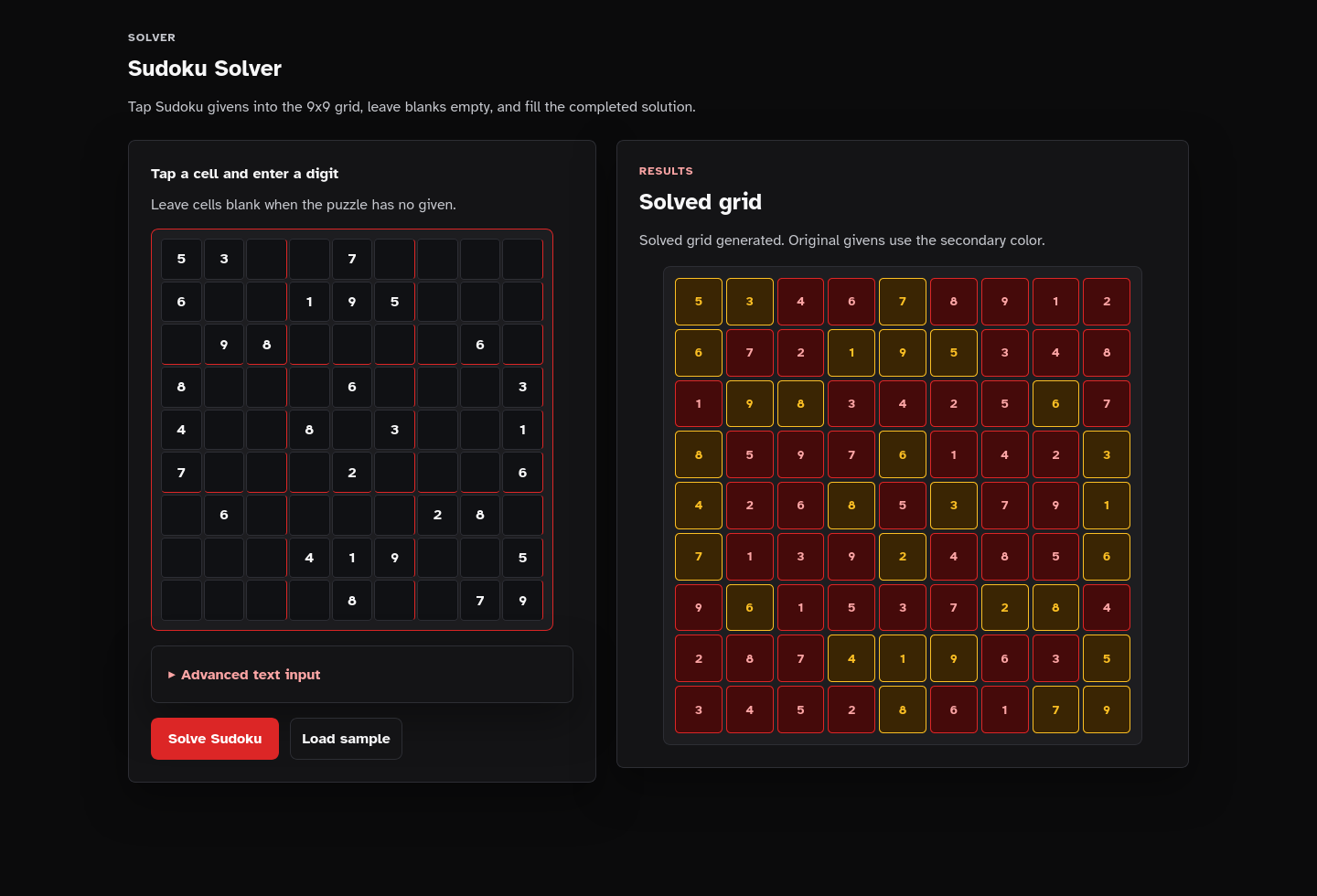Select input grid cell with 1 in row 2
The width and height of the screenshot is (1317, 896).
[x=309, y=302]
